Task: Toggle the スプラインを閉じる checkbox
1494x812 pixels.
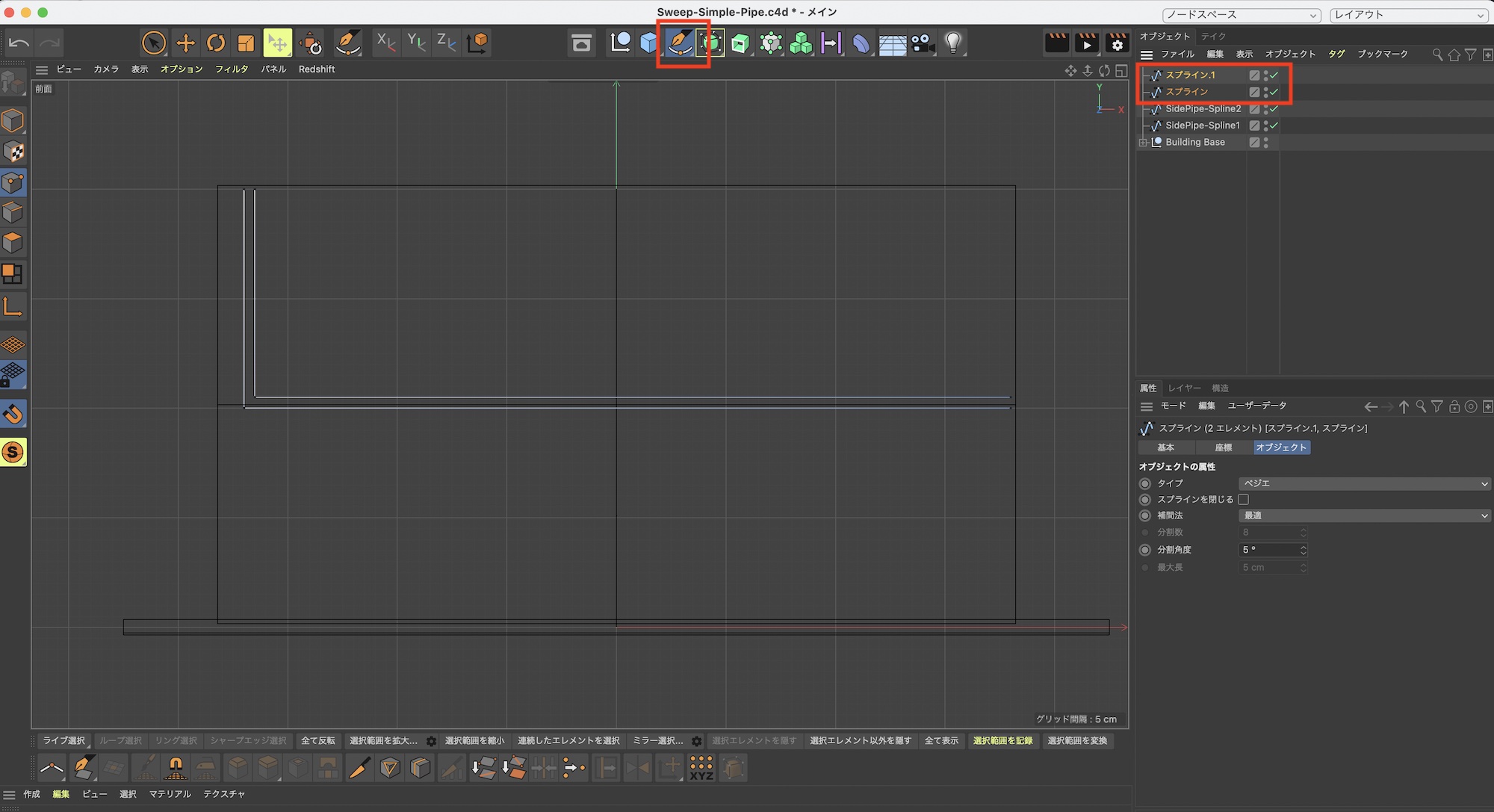Action: pyautogui.click(x=1244, y=499)
